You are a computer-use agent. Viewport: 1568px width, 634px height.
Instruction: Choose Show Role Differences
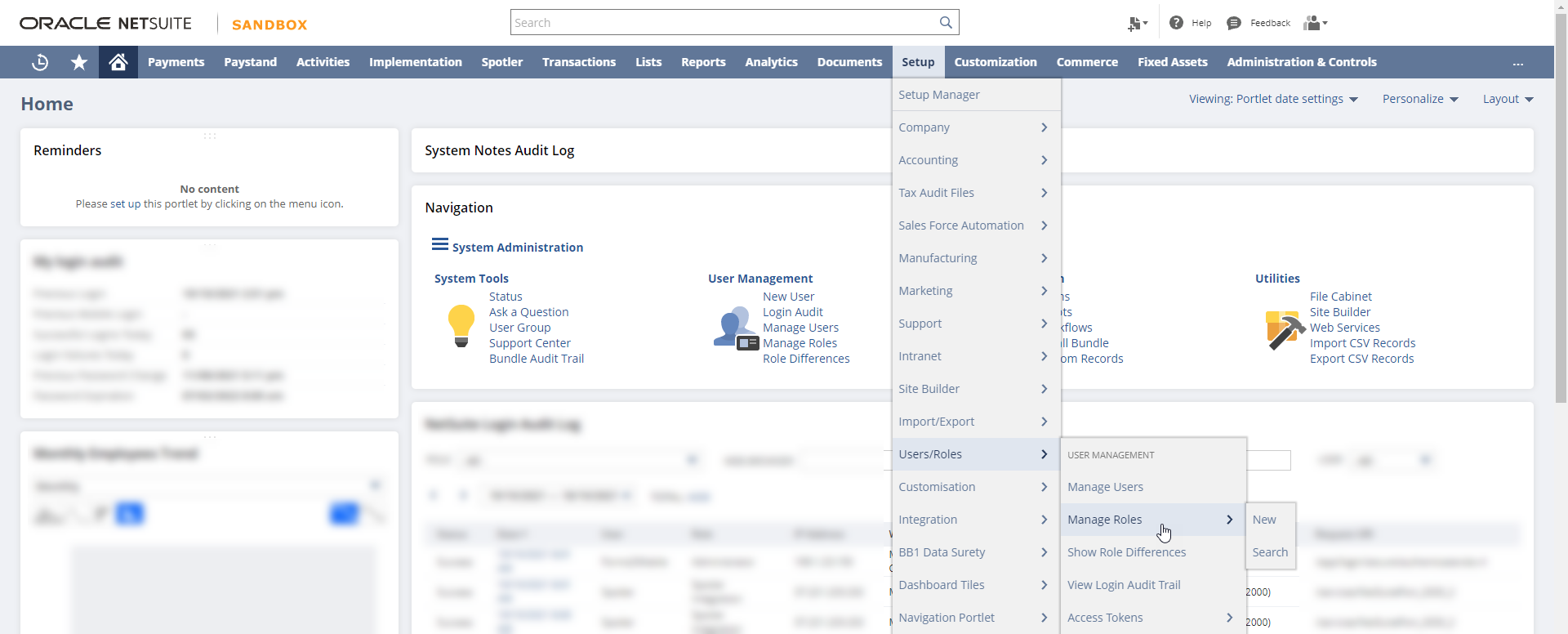pyautogui.click(x=1153, y=552)
